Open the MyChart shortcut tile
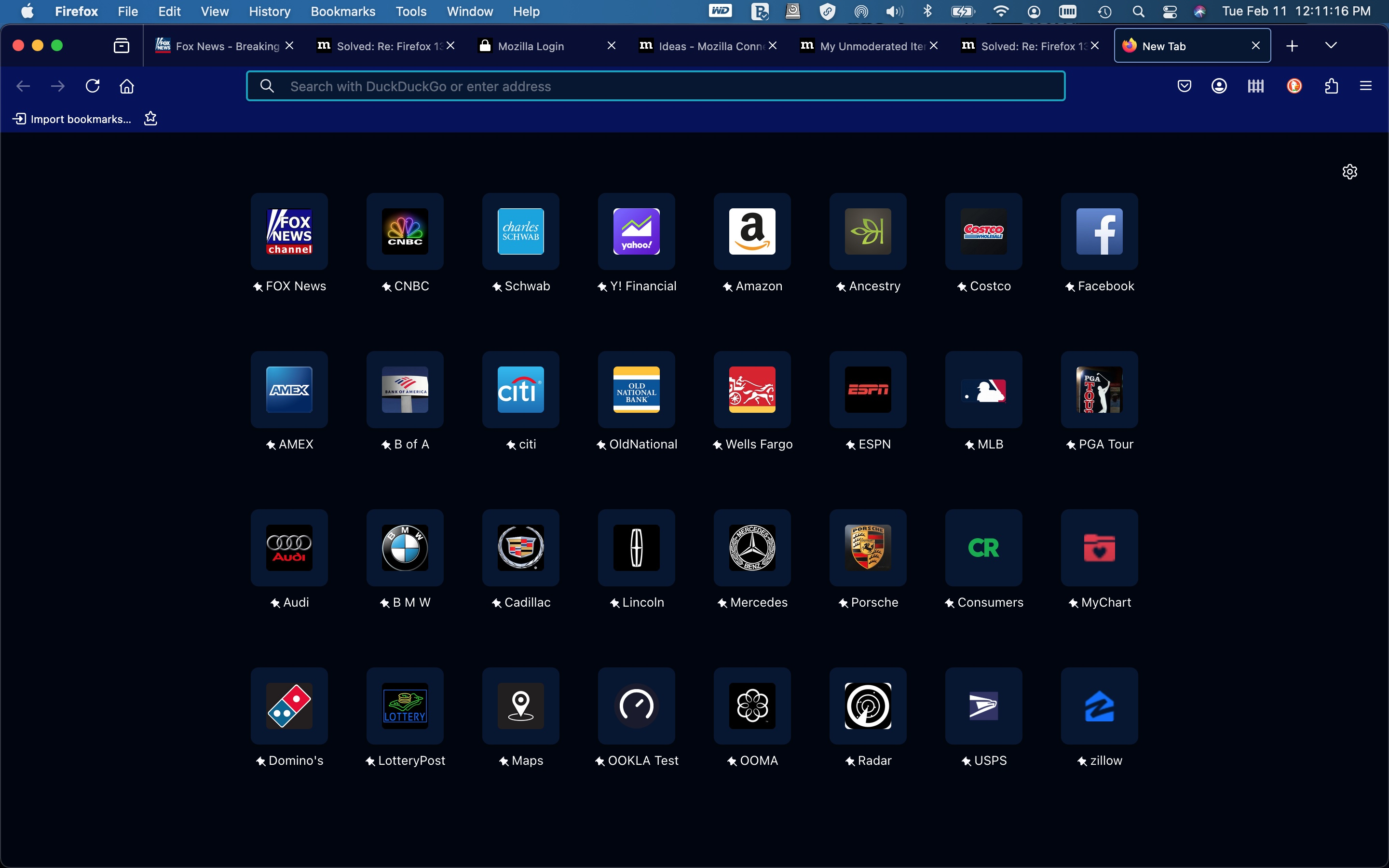The height and width of the screenshot is (868, 1389). pyautogui.click(x=1099, y=548)
